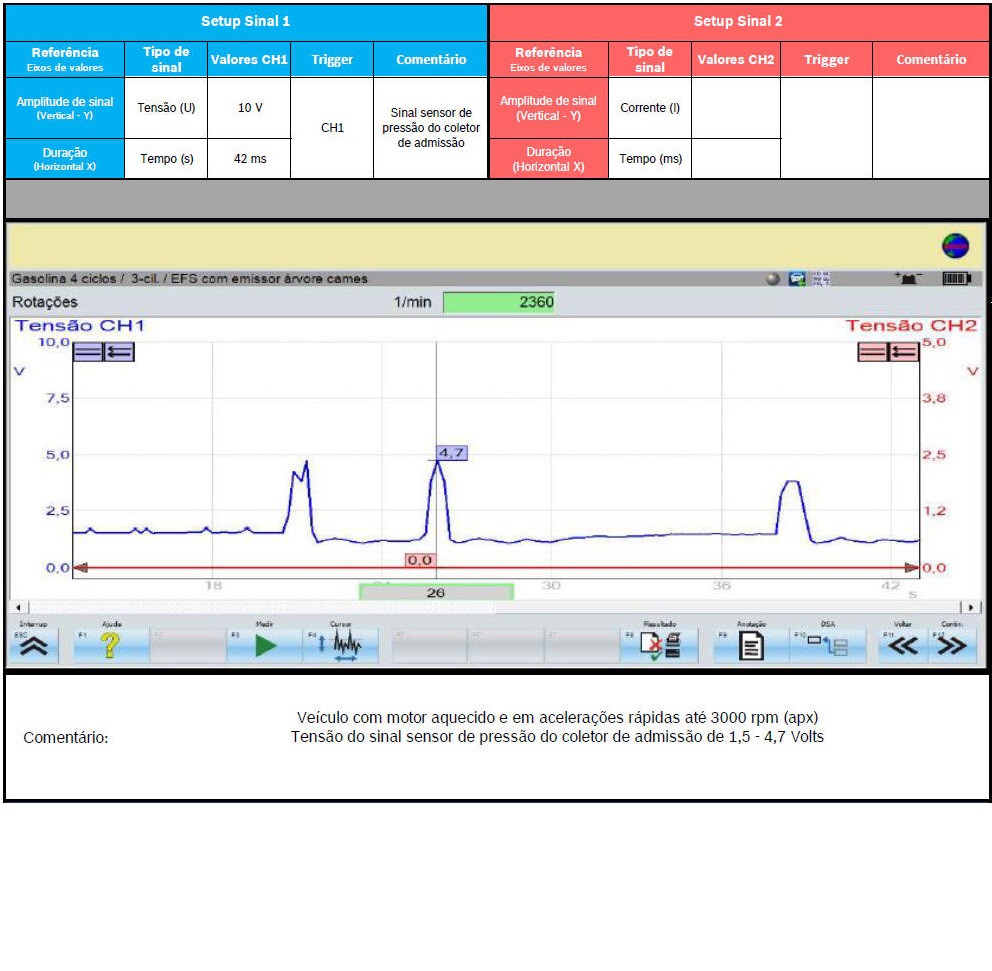Click the Rotações 2360 rpm value field
The height and width of the screenshot is (971, 992).
click(x=498, y=302)
